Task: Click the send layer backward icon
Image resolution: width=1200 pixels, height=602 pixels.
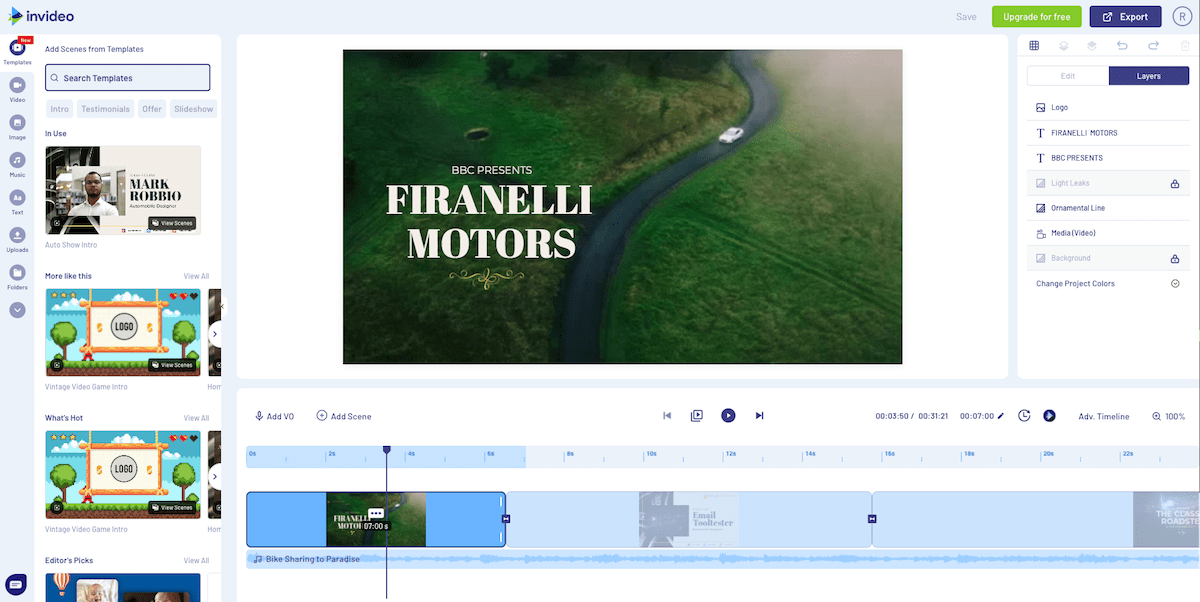Action: coord(1064,46)
